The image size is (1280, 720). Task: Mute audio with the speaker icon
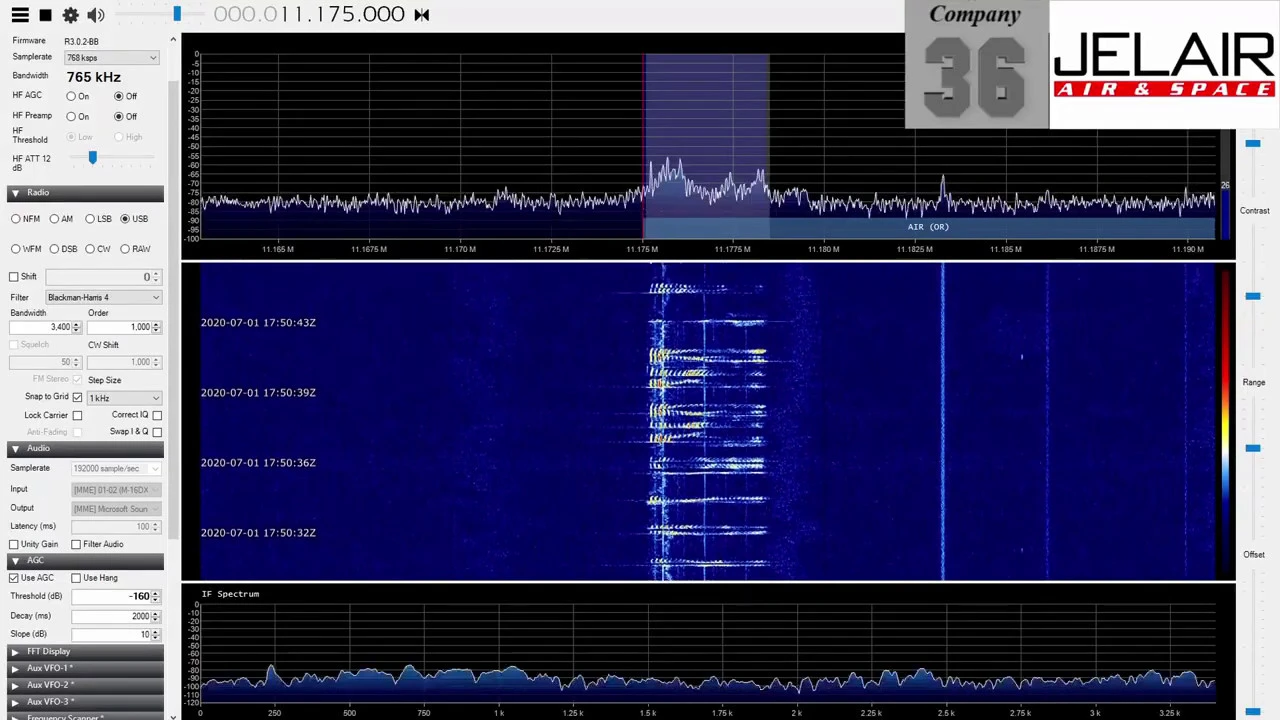coord(96,15)
